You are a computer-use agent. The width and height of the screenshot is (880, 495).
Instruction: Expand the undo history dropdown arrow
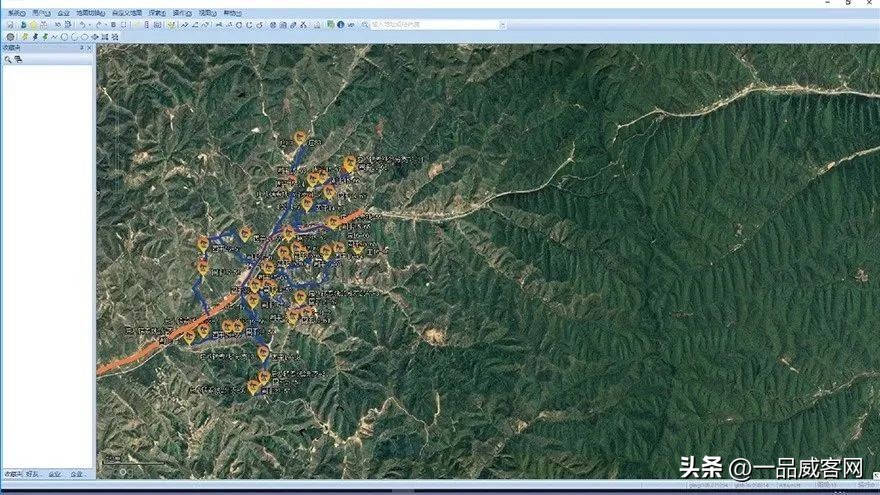tap(89, 25)
